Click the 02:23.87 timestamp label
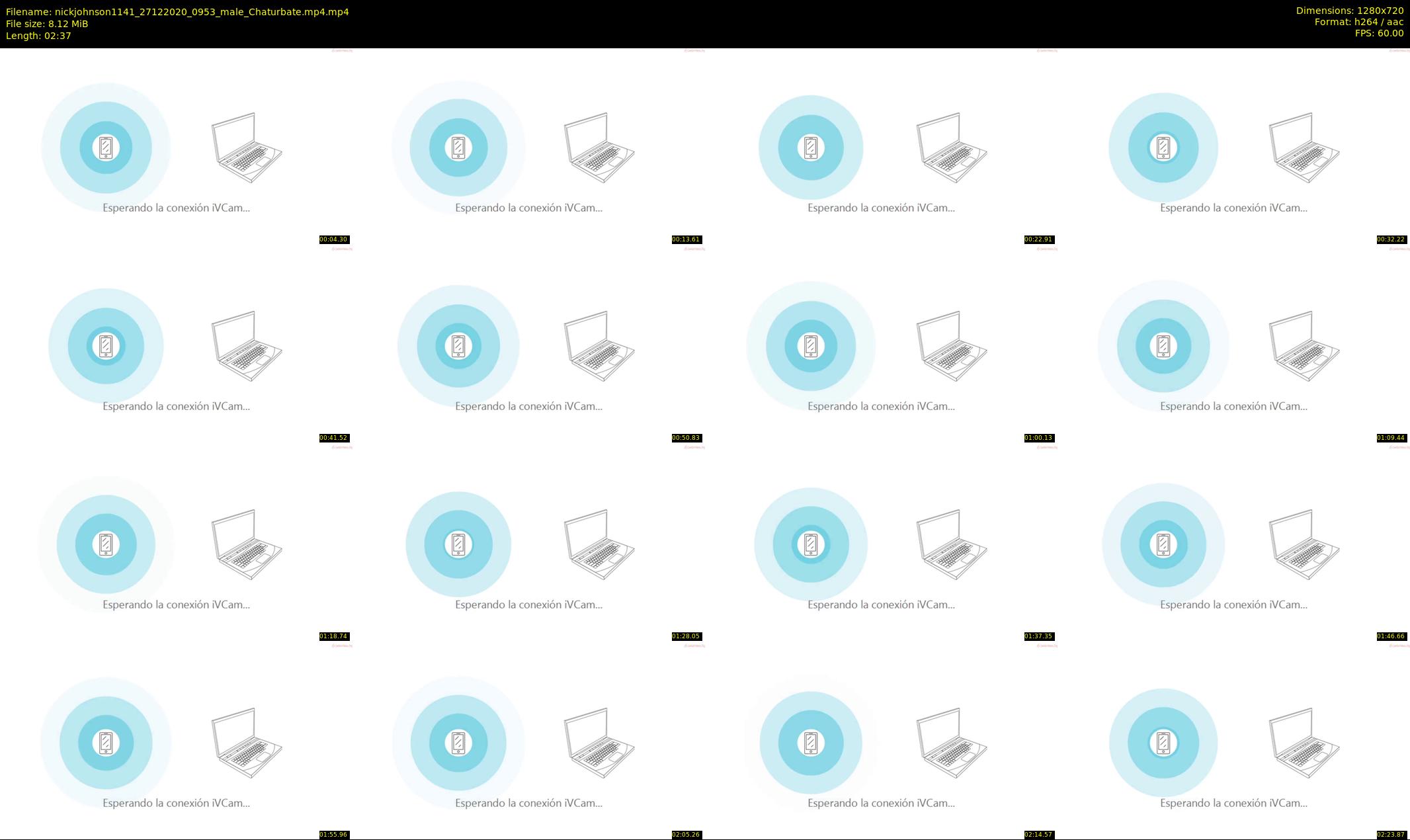Image resolution: width=1410 pixels, height=840 pixels. click(x=1391, y=835)
